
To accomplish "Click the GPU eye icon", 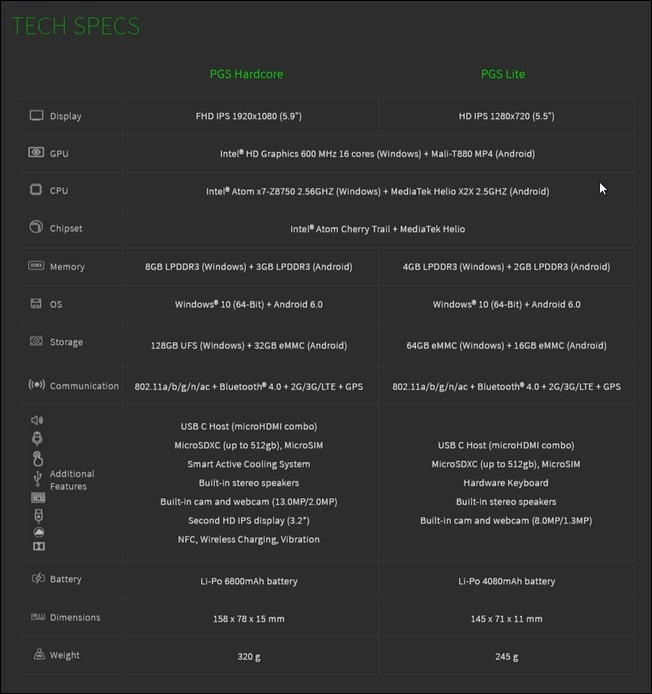I will (36, 153).
